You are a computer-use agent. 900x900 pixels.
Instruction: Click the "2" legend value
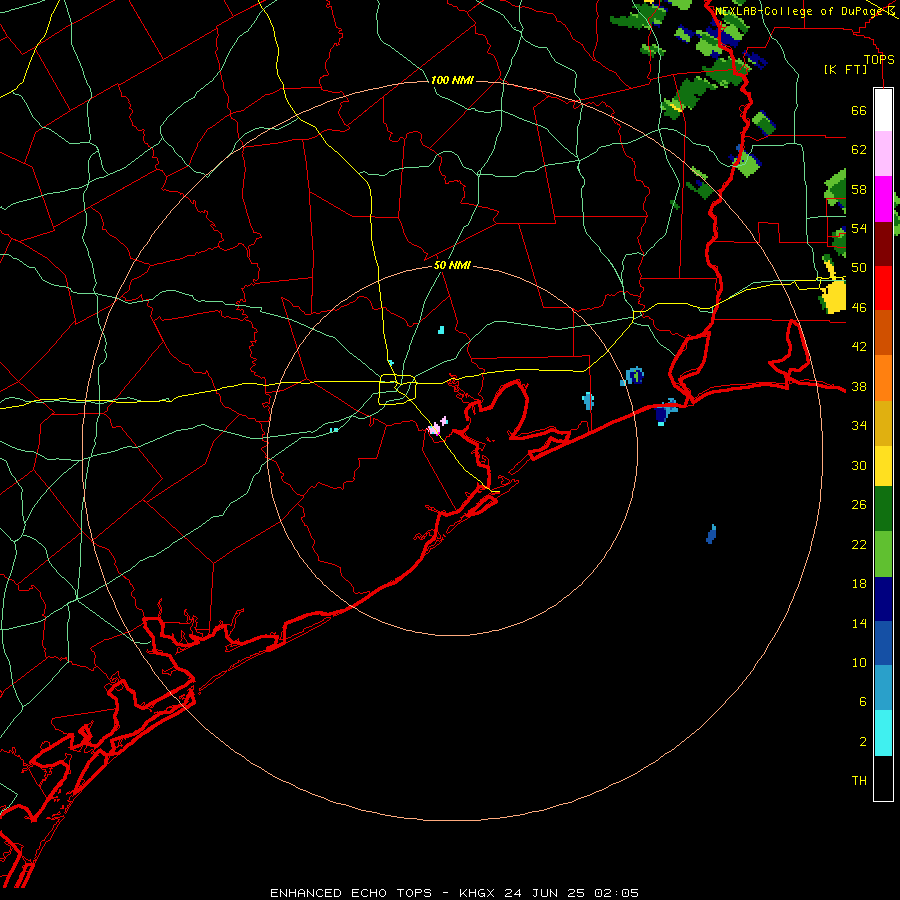(862, 742)
